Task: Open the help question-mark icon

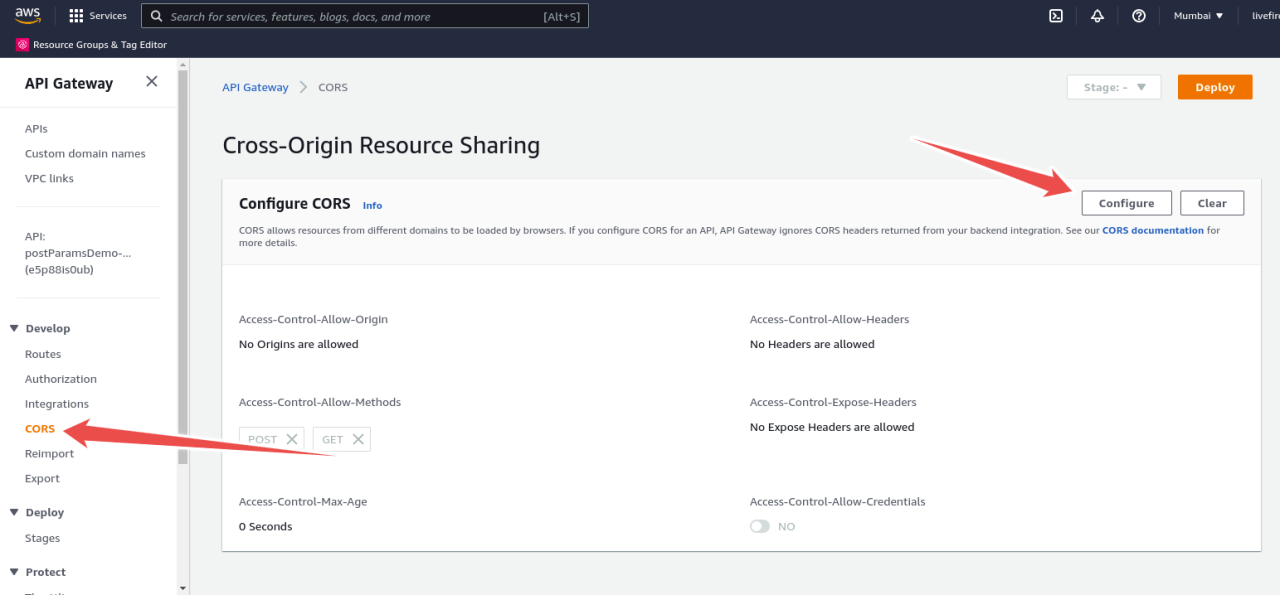Action: pyautogui.click(x=1139, y=16)
